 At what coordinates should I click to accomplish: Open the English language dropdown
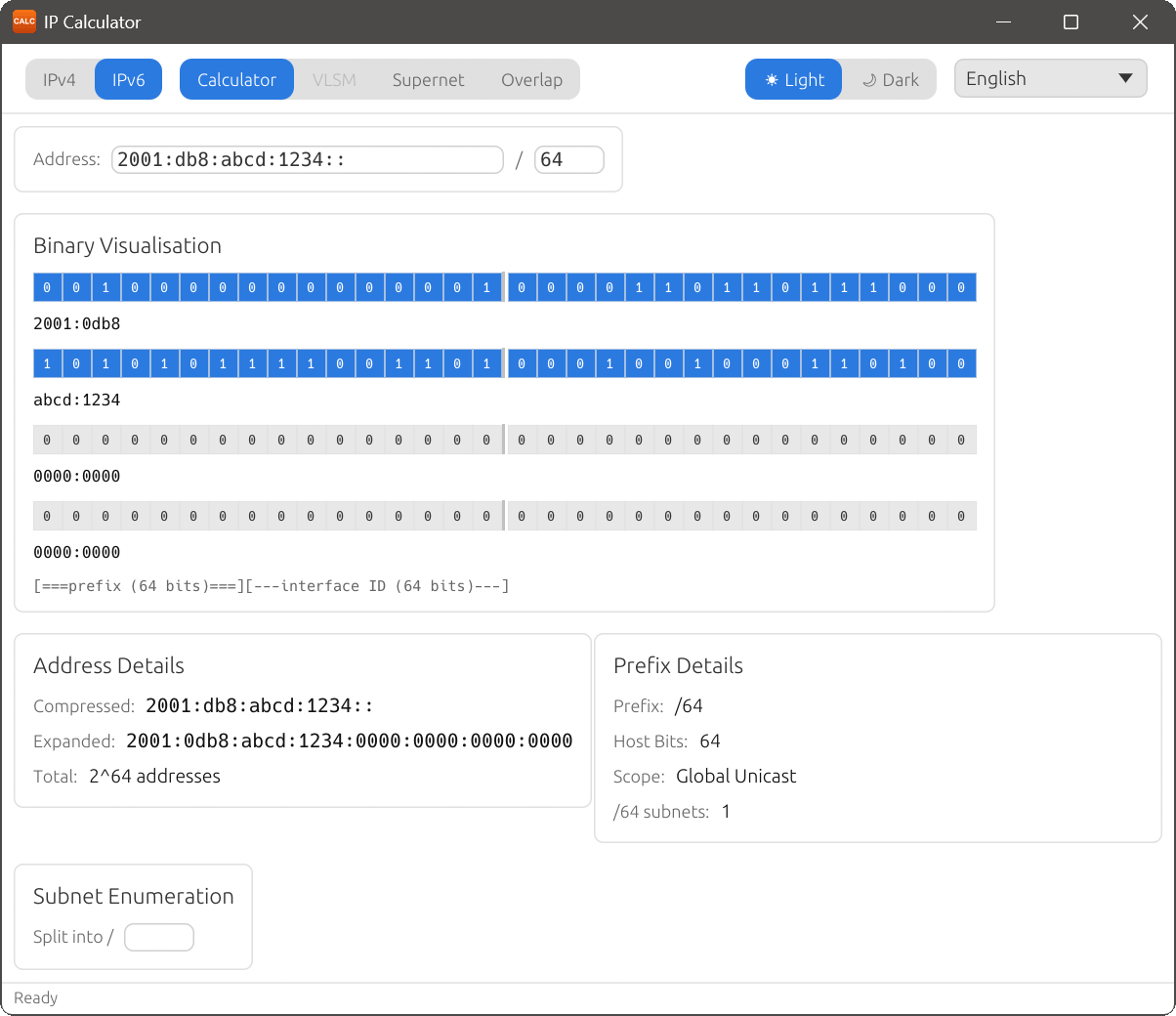click(1050, 78)
